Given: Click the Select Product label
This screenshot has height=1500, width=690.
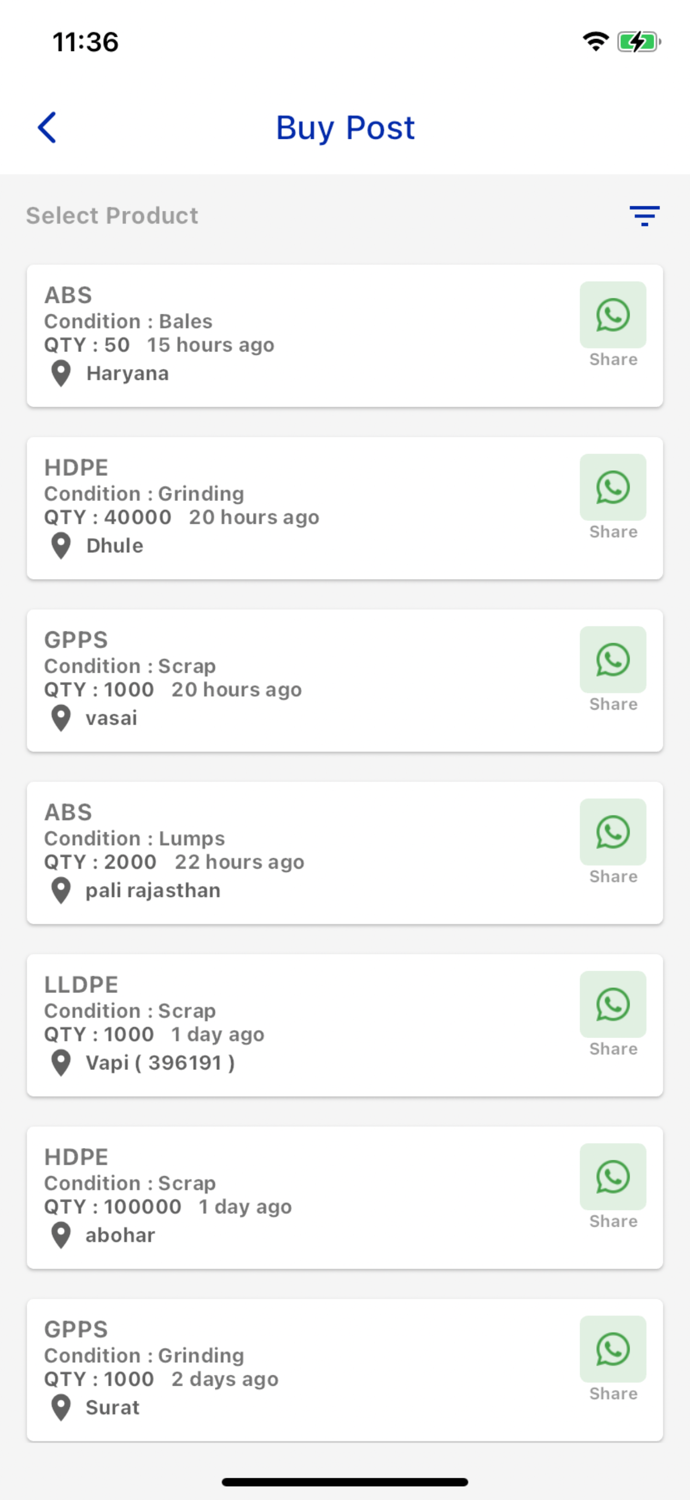Looking at the screenshot, I should [111, 215].
